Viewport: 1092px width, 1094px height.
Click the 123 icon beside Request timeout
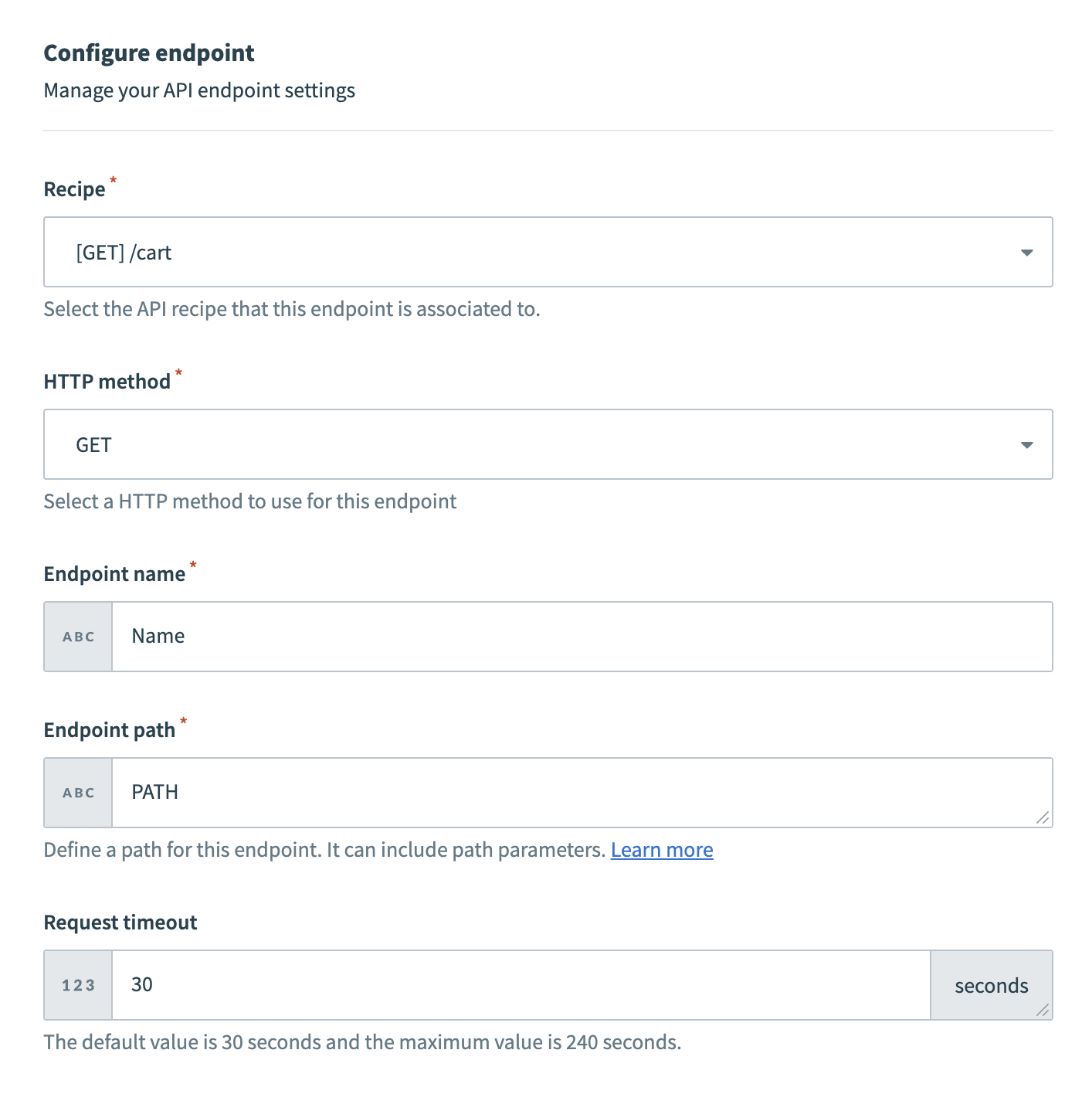click(x=77, y=985)
